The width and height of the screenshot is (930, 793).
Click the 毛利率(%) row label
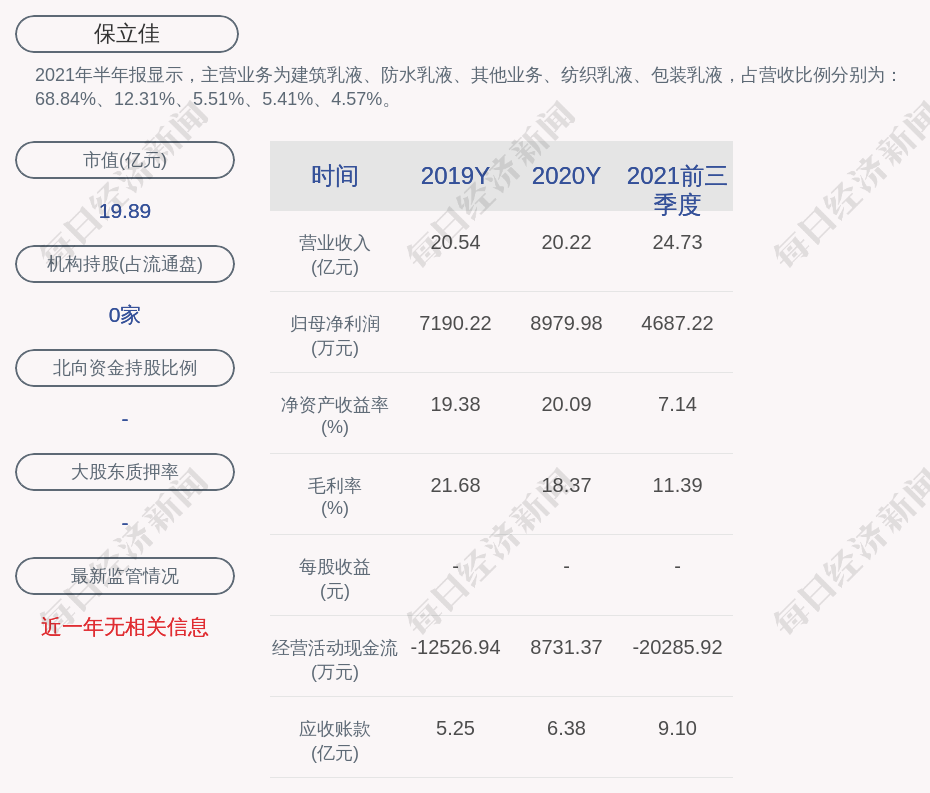pyautogui.click(x=335, y=497)
